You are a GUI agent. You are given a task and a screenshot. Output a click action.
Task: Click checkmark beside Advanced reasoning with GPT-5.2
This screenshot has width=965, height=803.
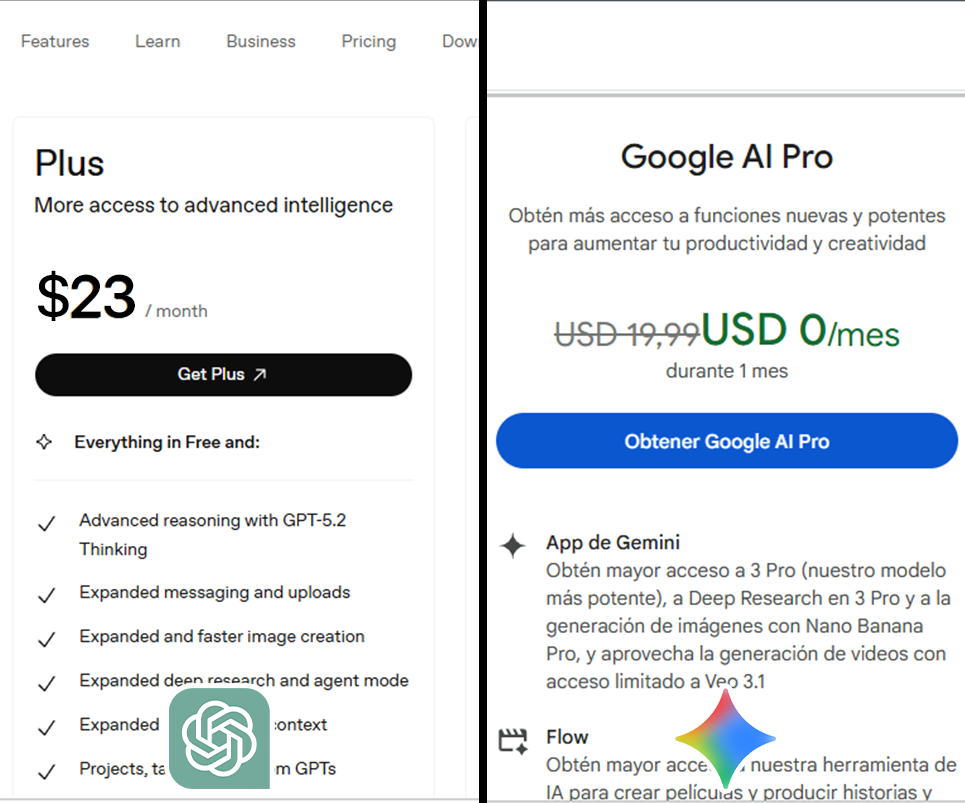point(46,524)
